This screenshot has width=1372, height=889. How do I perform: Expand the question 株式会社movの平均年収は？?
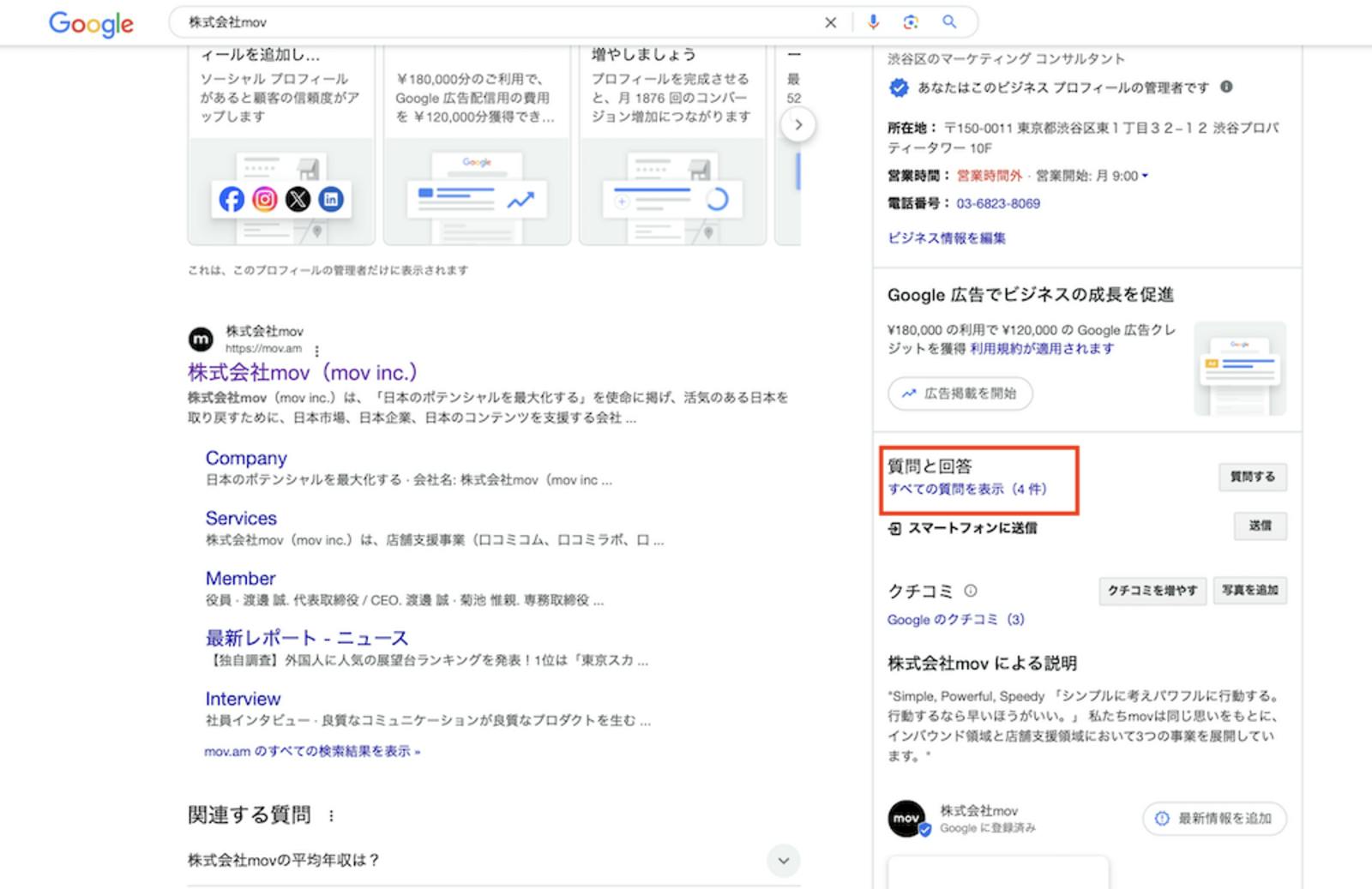click(x=784, y=860)
